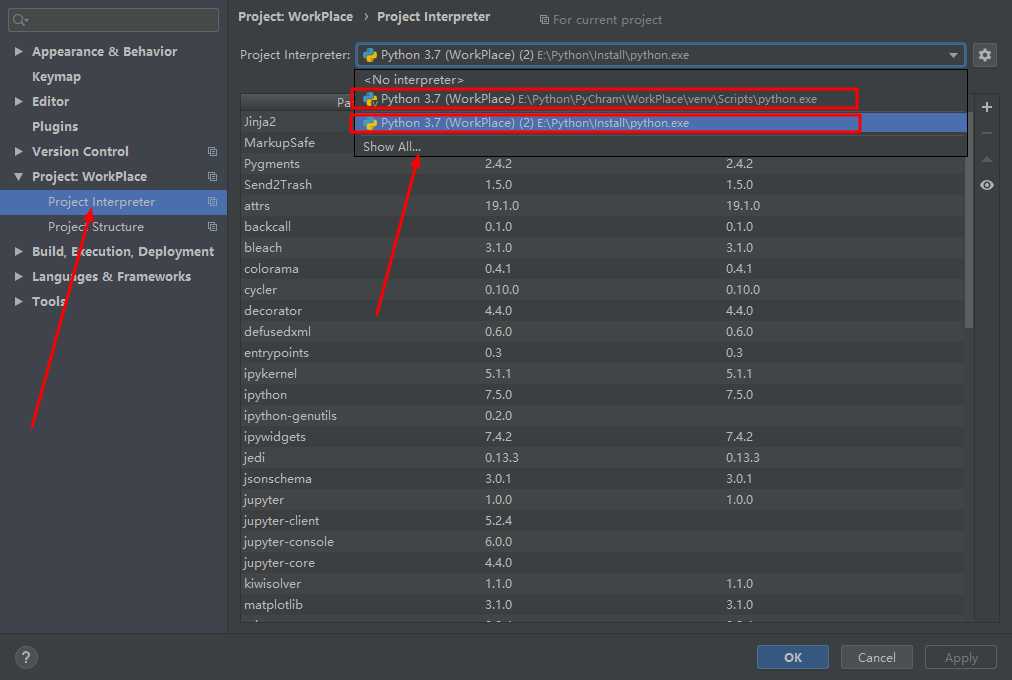
Task: Select the kiwisolver package row
Action: coord(603,584)
